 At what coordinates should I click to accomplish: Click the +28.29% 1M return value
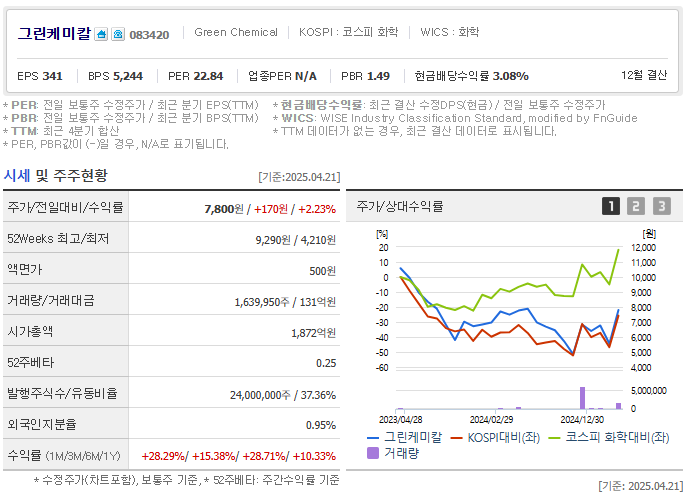coord(163,456)
